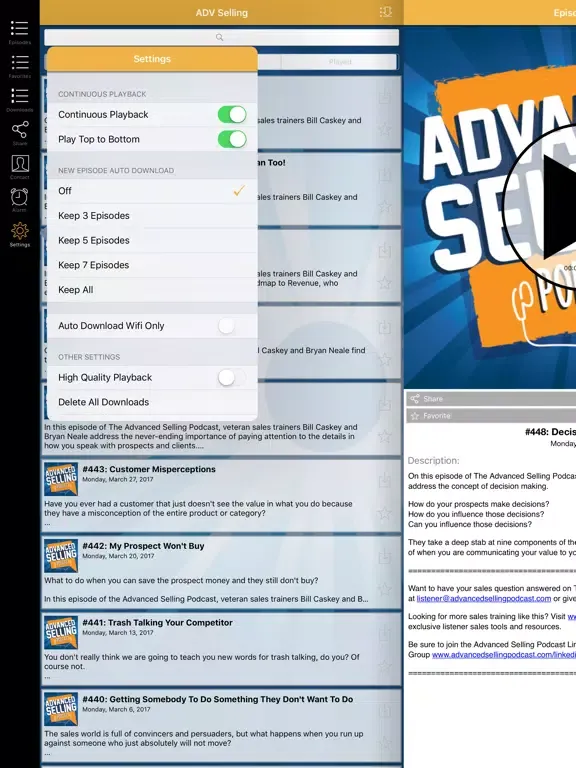Open episode #440: Getting Somebody To Do Something

221,725
